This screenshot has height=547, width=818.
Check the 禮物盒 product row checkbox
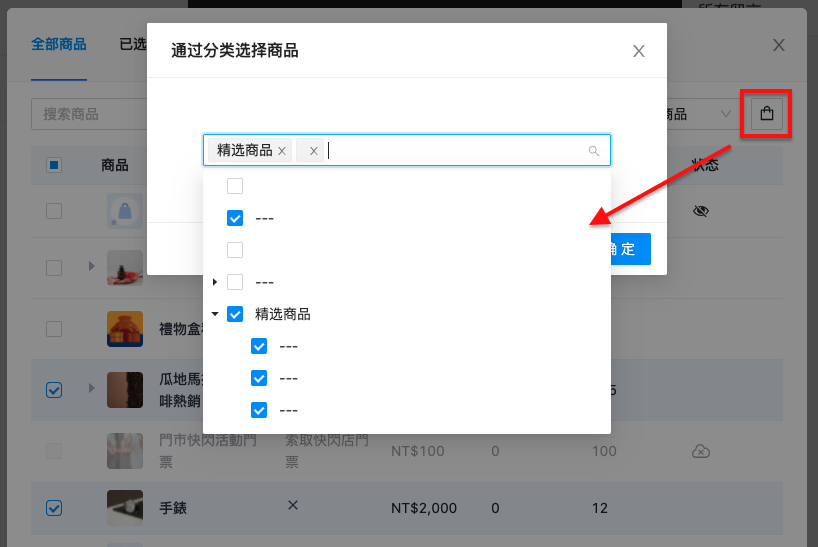tap(54, 329)
